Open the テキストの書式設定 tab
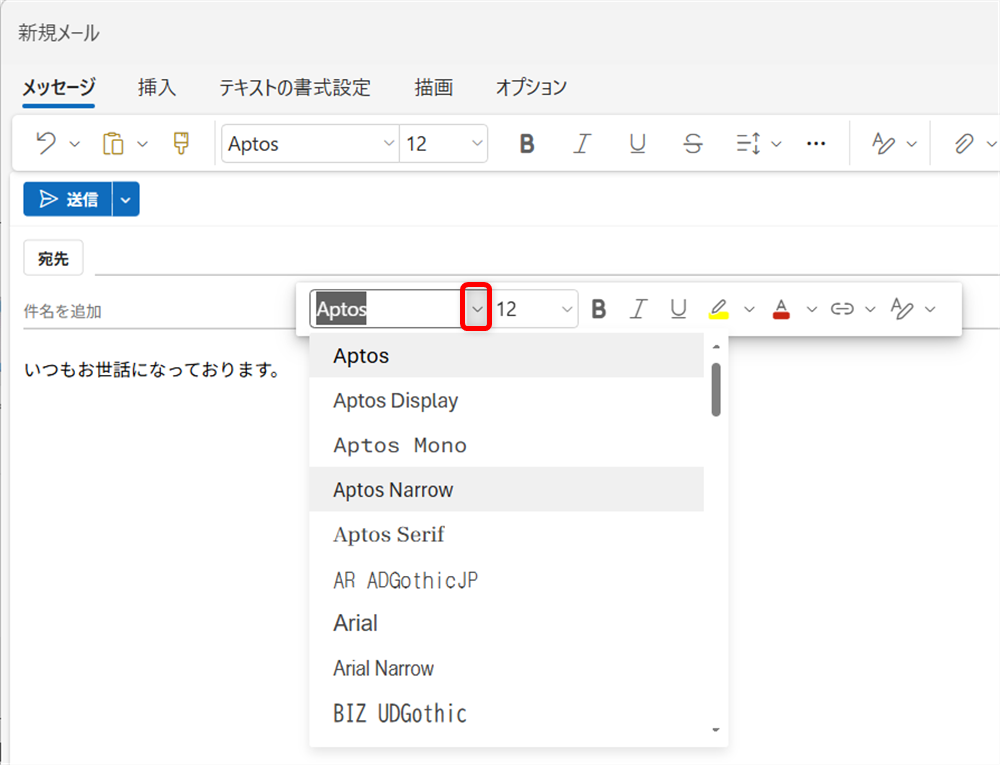 [295, 88]
